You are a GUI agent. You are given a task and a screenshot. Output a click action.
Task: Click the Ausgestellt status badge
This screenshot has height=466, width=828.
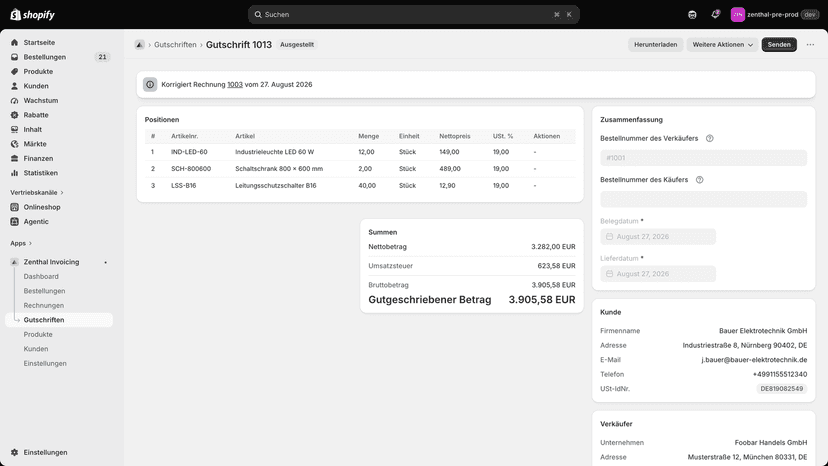(297, 45)
